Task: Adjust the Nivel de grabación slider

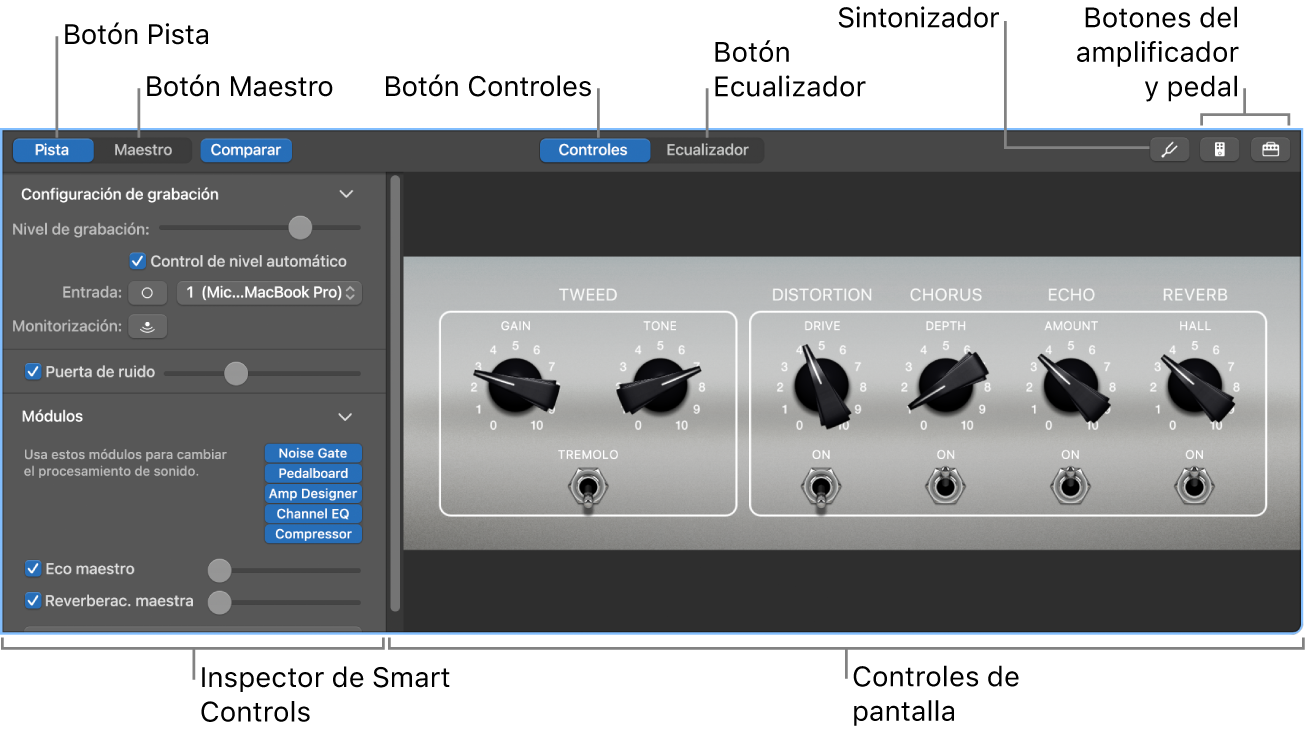Action: pyautogui.click(x=299, y=227)
